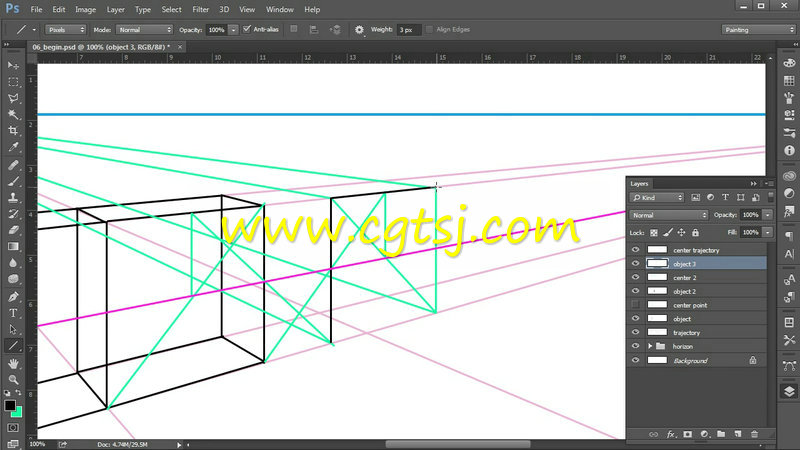The width and height of the screenshot is (800, 450).
Task: Open the Painting workspace dropdown
Action: 758,30
